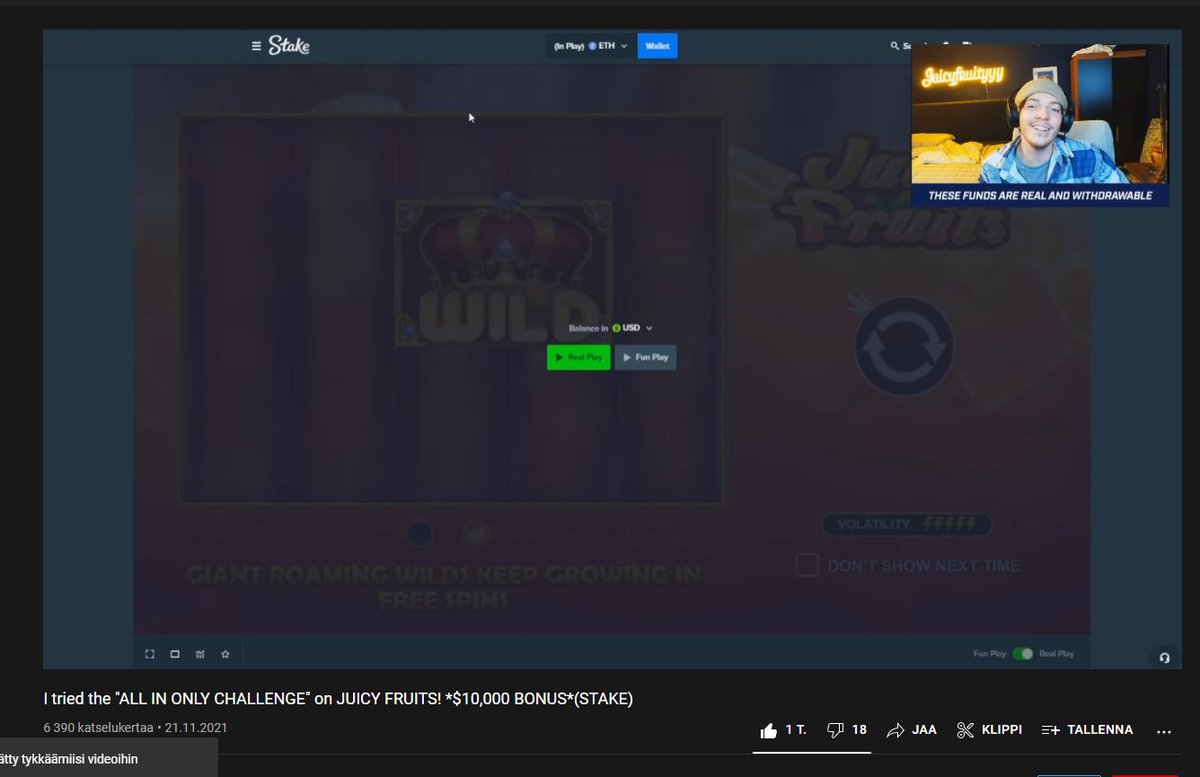The width and height of the screenshot is (1200, 777).
Task: Click the circular spin refresh icon
Action: point(903,346)
